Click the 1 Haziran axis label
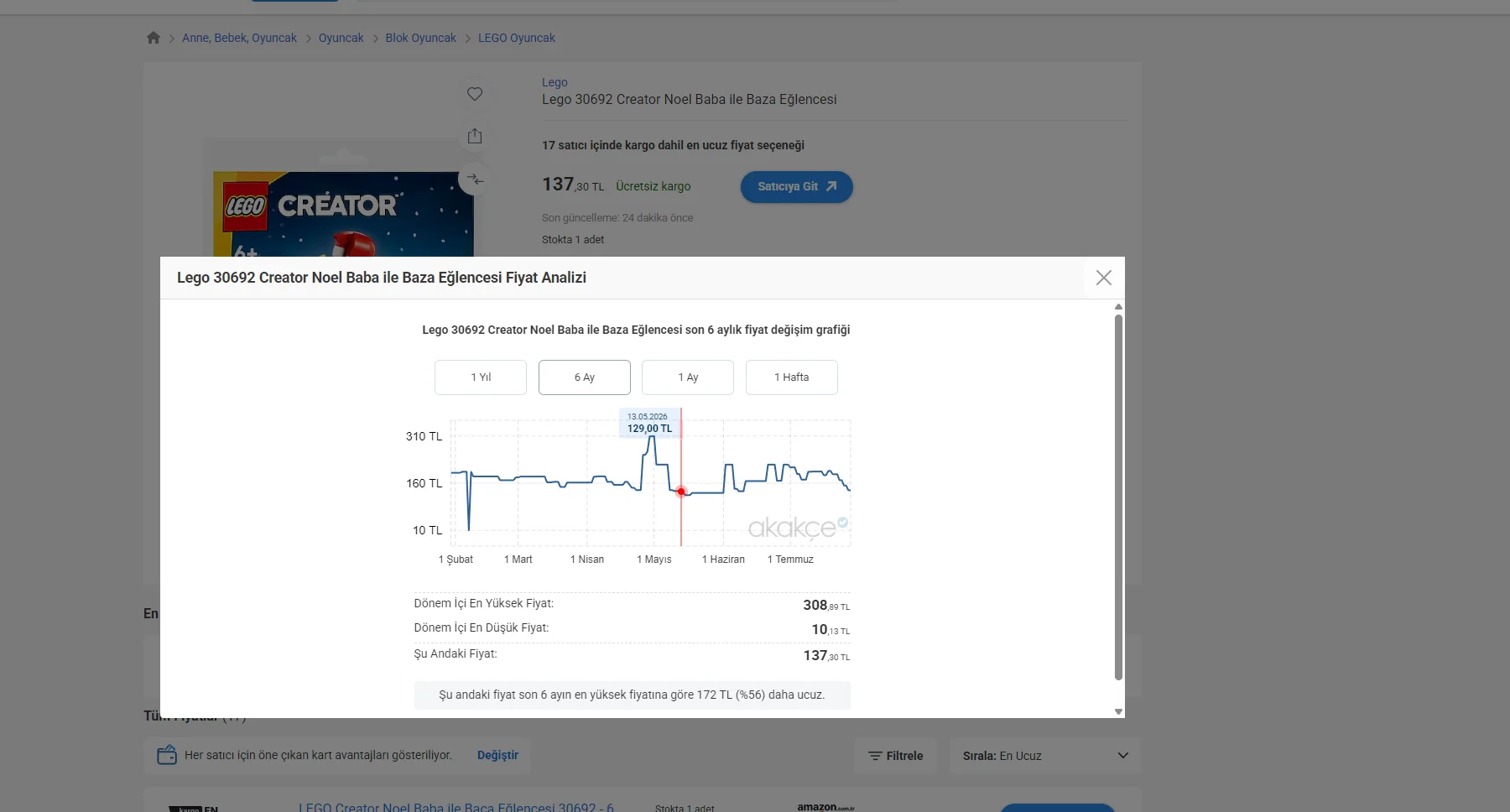The height and width of the screenshot is (812, 1510). 723,560
